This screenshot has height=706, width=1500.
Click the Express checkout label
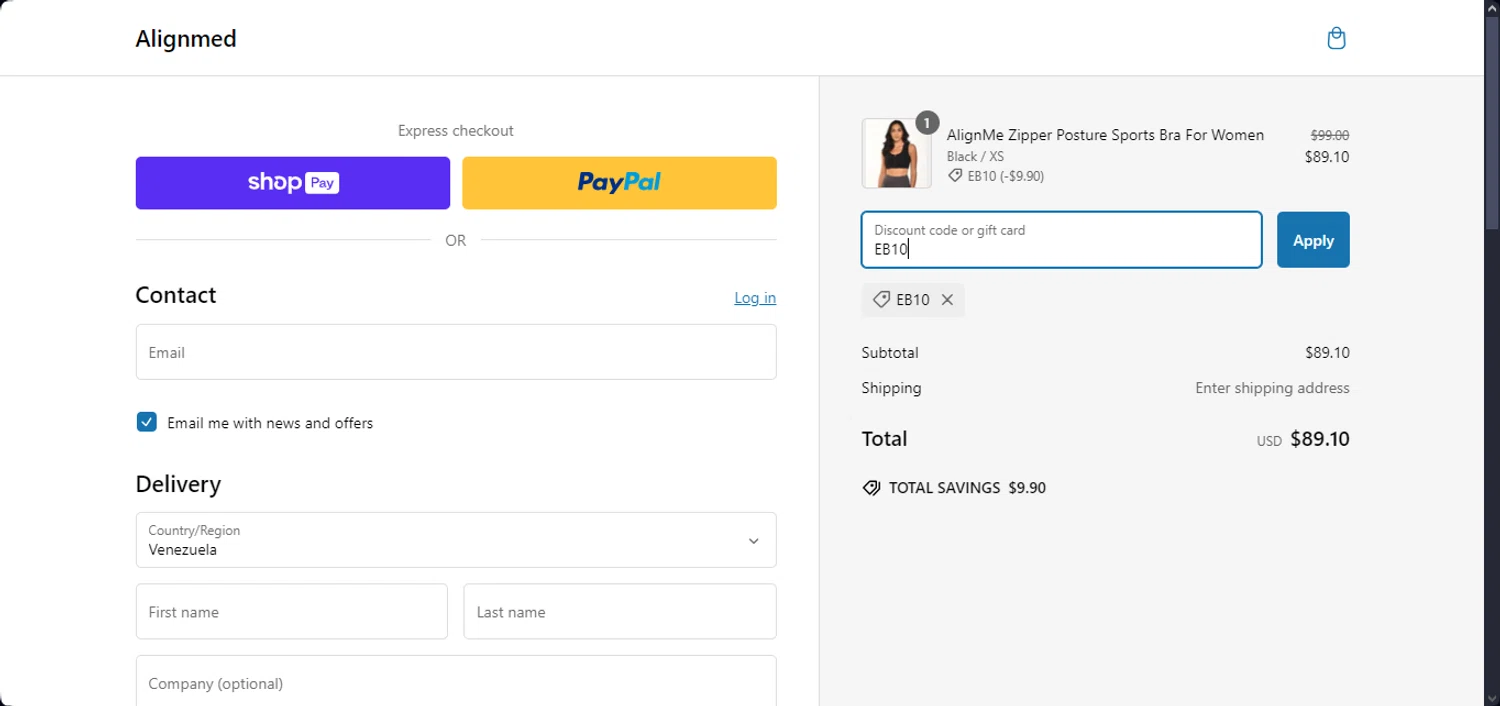click(x=456, y=131)
